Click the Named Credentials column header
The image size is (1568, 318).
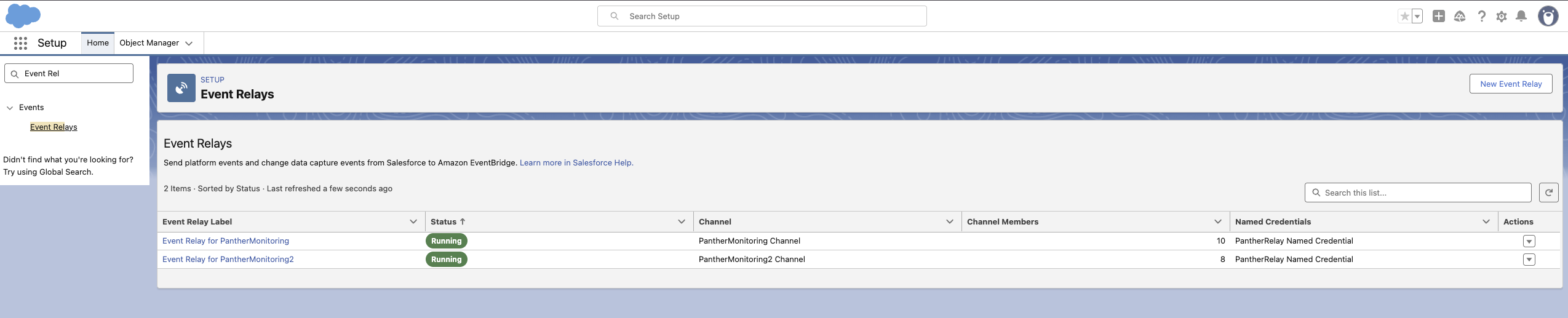[1273, 222]
